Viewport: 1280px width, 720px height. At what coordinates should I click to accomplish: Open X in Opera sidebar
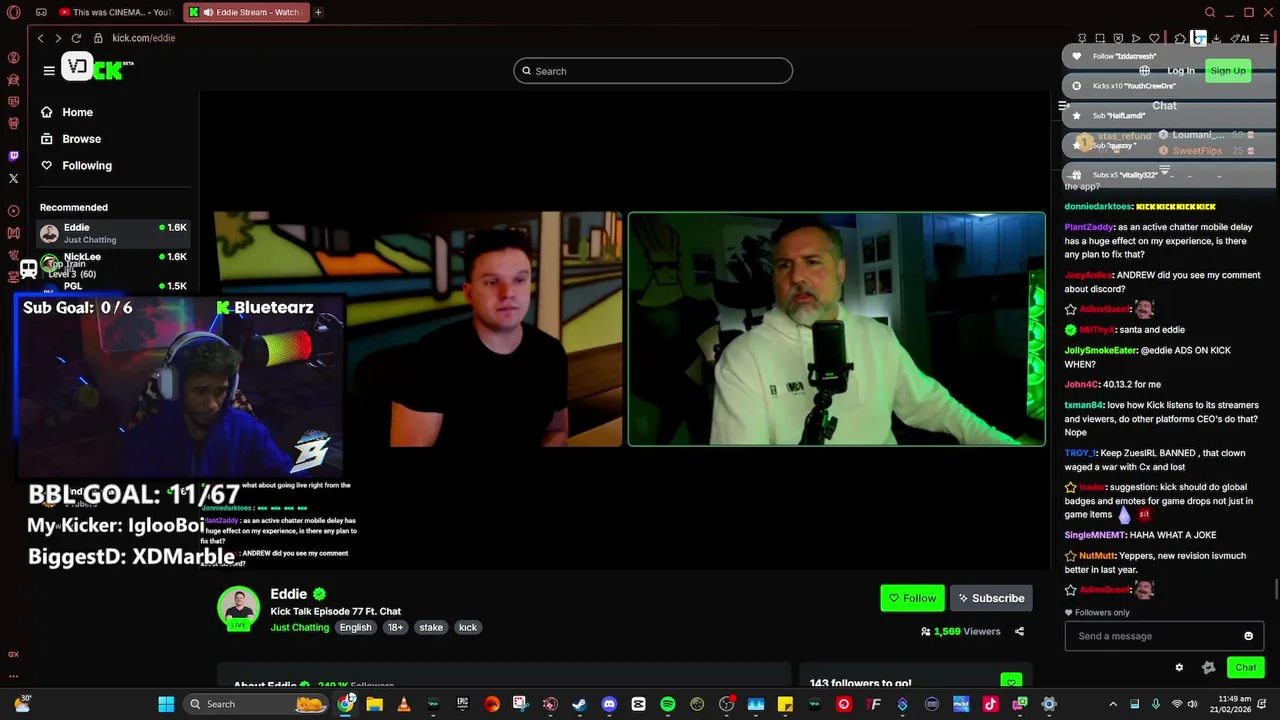(x=13, y=178)
